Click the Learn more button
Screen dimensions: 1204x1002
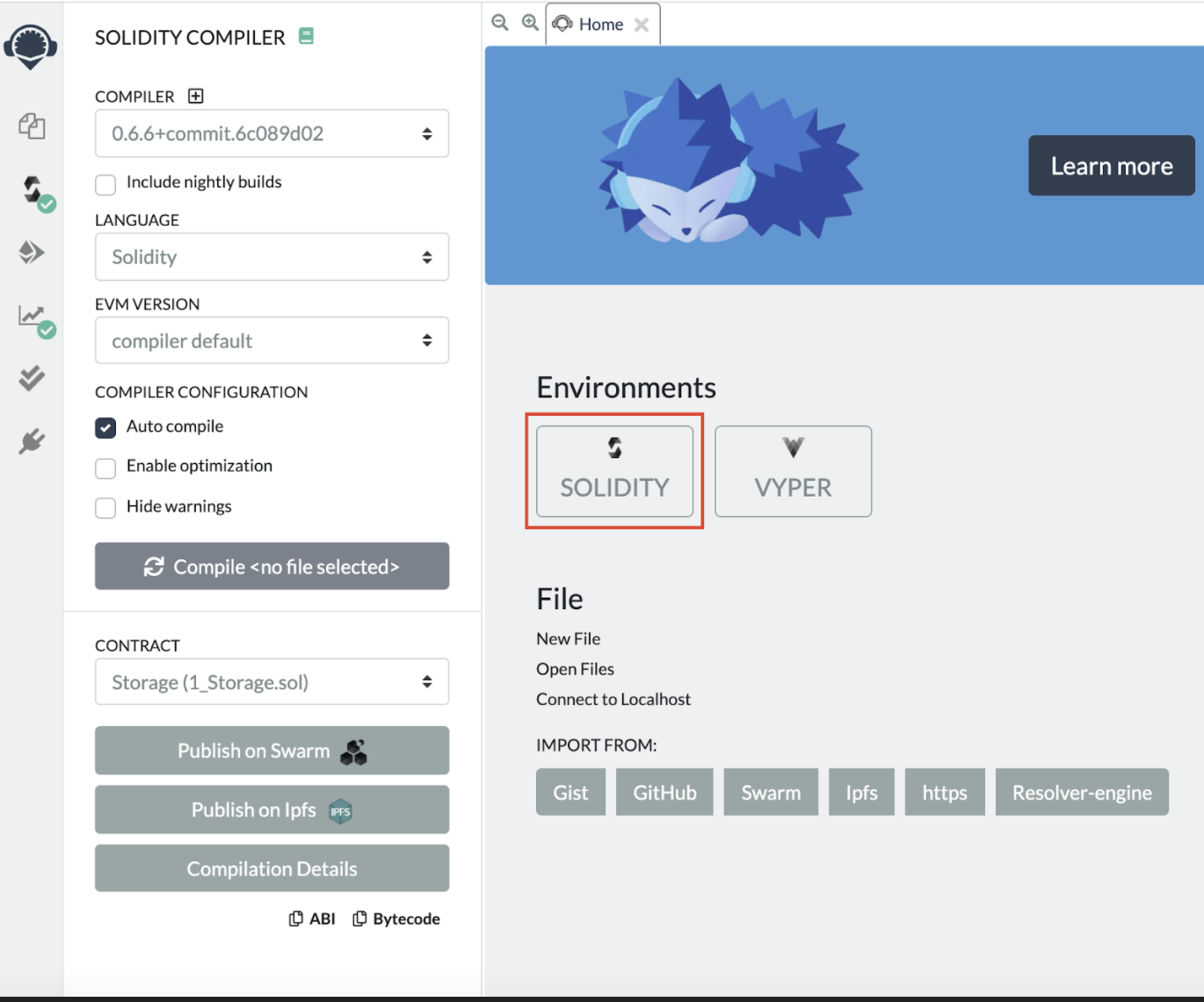tap(1112, 165)
